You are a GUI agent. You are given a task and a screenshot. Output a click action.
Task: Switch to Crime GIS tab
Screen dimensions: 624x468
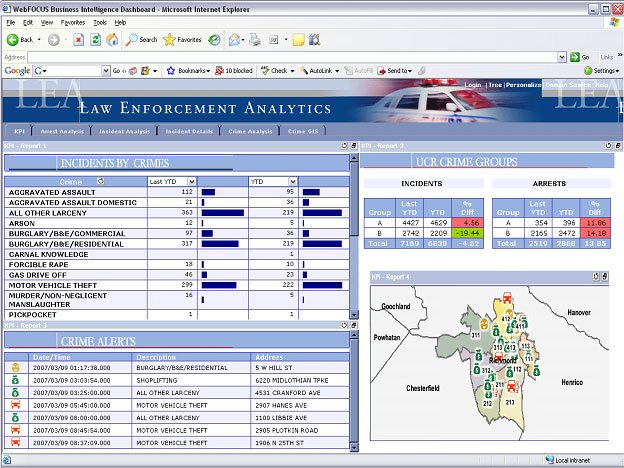(303, 131)
